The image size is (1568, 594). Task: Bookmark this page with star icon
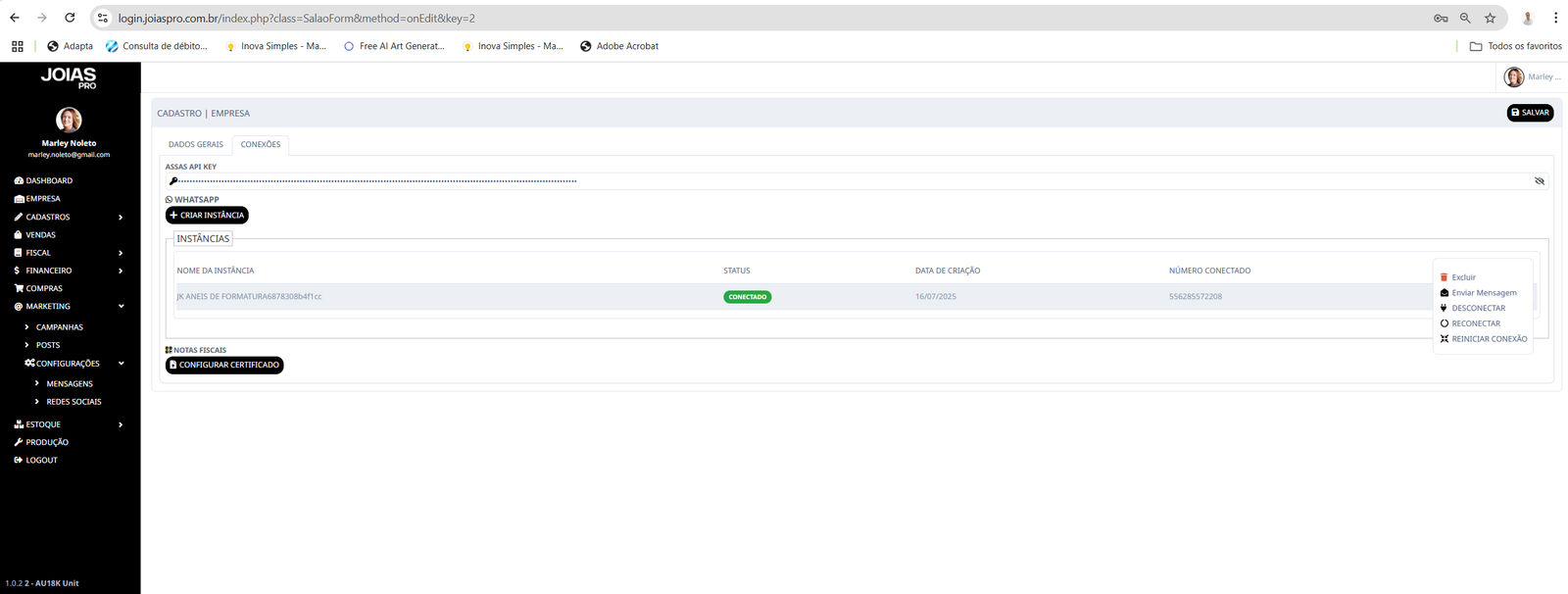(x=1490, y=18)
